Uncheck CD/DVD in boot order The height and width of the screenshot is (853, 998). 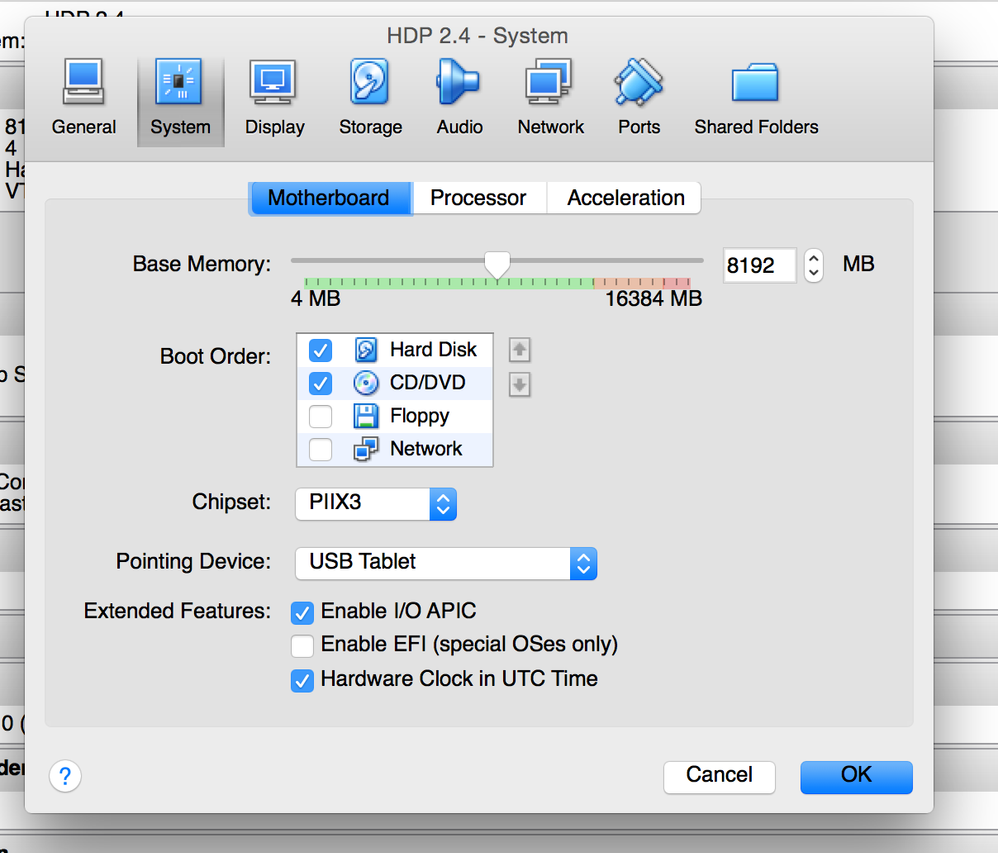[x=320, y=383]
